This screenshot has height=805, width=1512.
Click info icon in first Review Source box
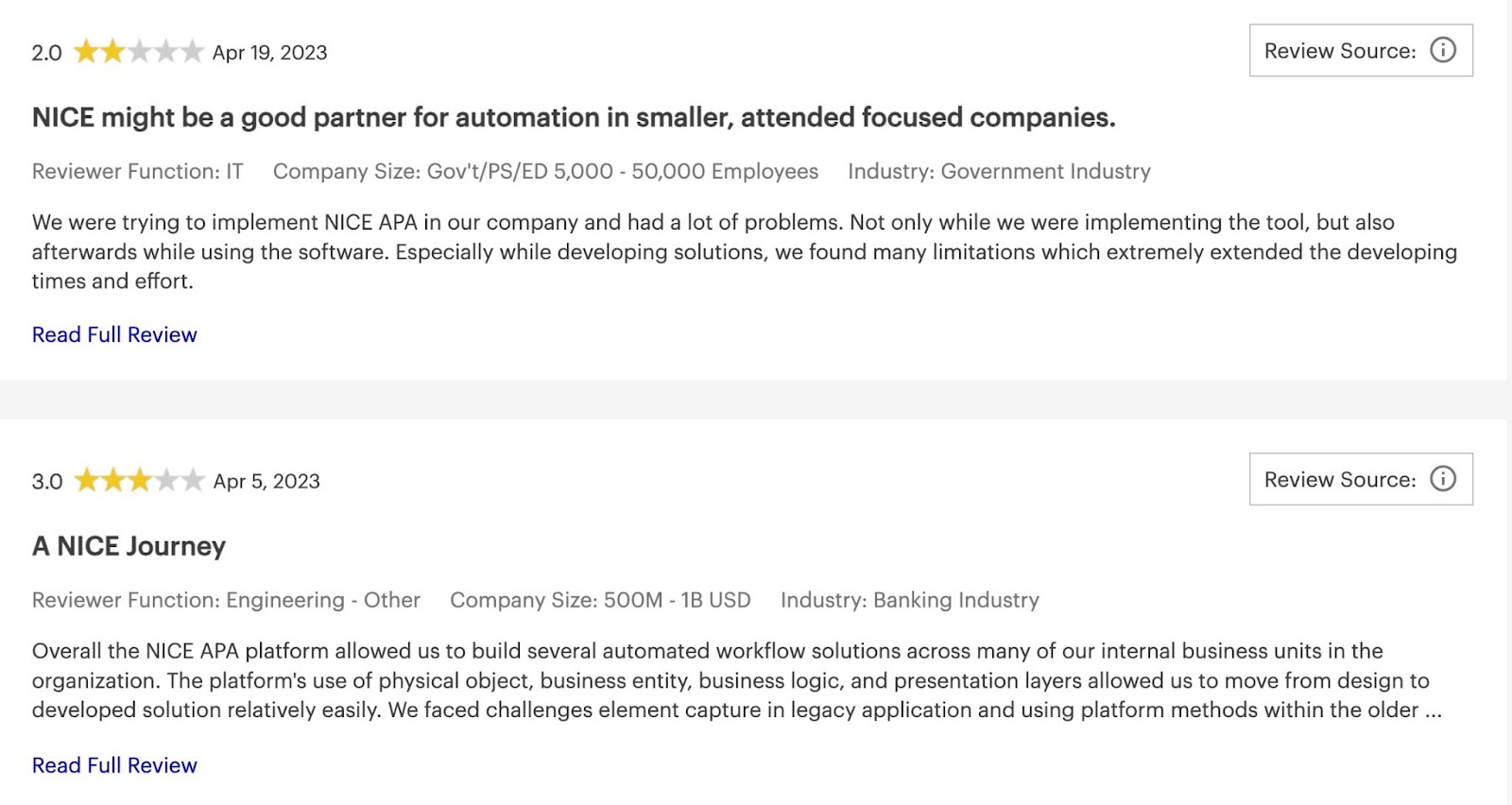(1442, 50)
